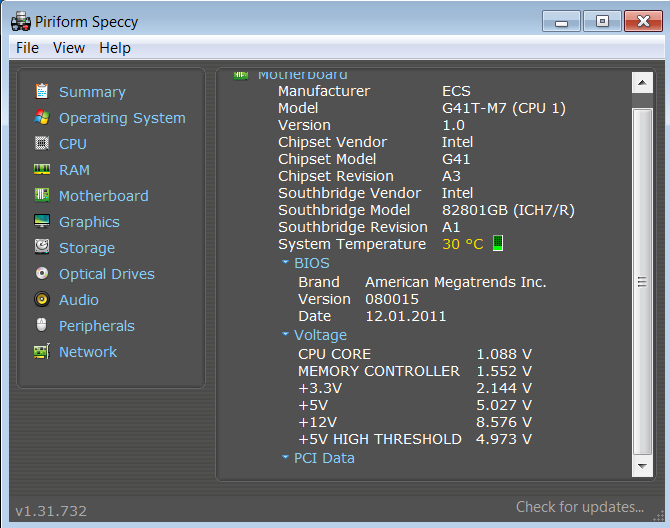
Task: Show the RAM section
Action: pos(74,170)
